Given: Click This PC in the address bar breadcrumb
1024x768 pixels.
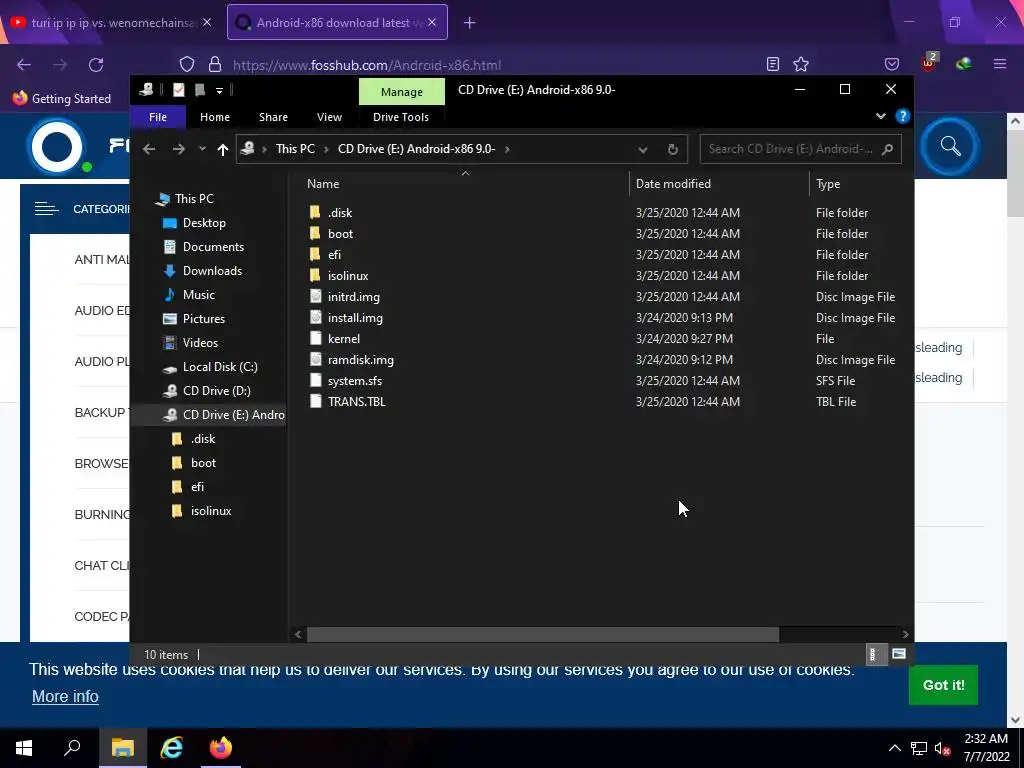Looking at the screenshot, I should [x=295, y=149].
